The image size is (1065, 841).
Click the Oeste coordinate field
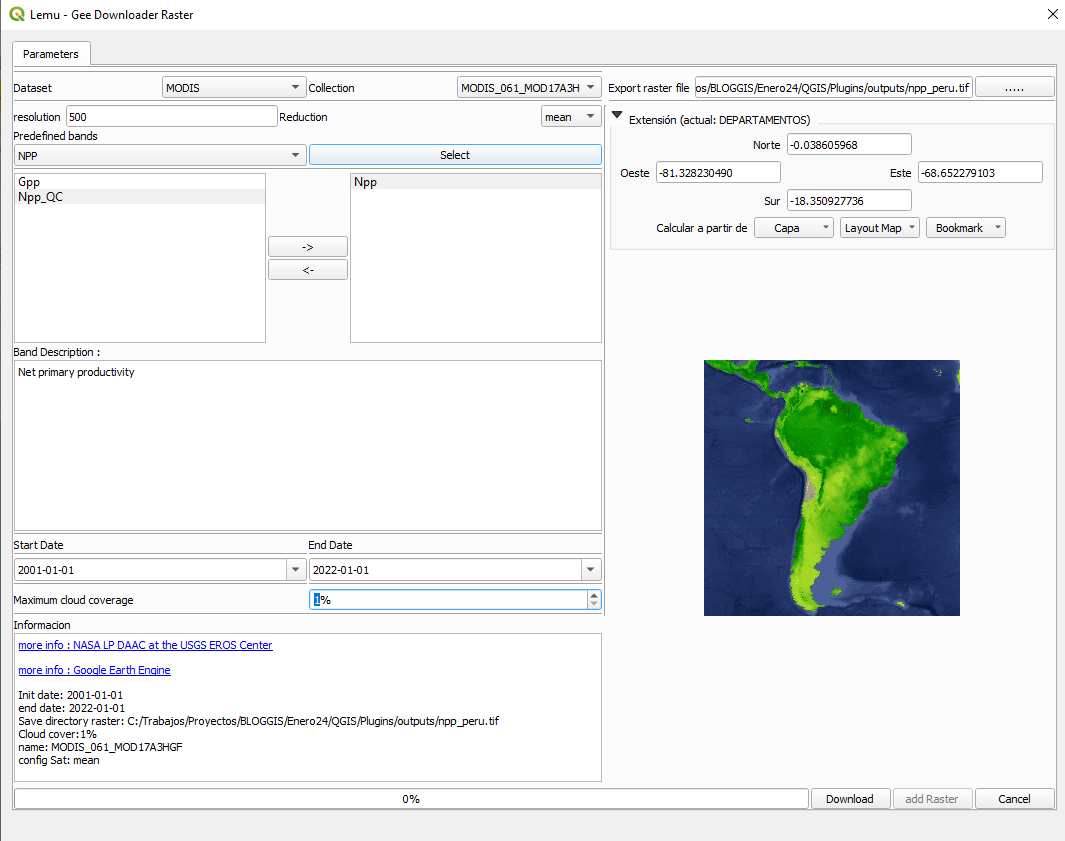tap(718, 173)
